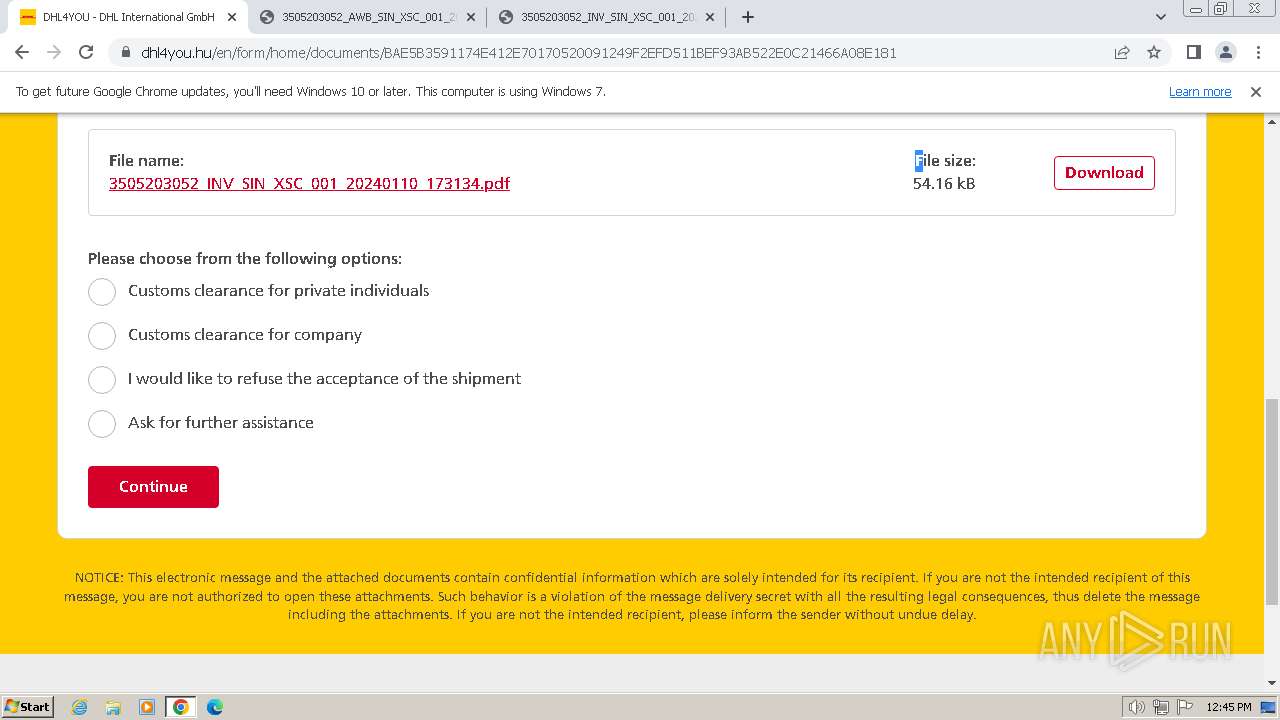Close the 3505203052_AWB_SIN tab
This screenshot has width=1280, height=720.
click(x=471, y=17)
